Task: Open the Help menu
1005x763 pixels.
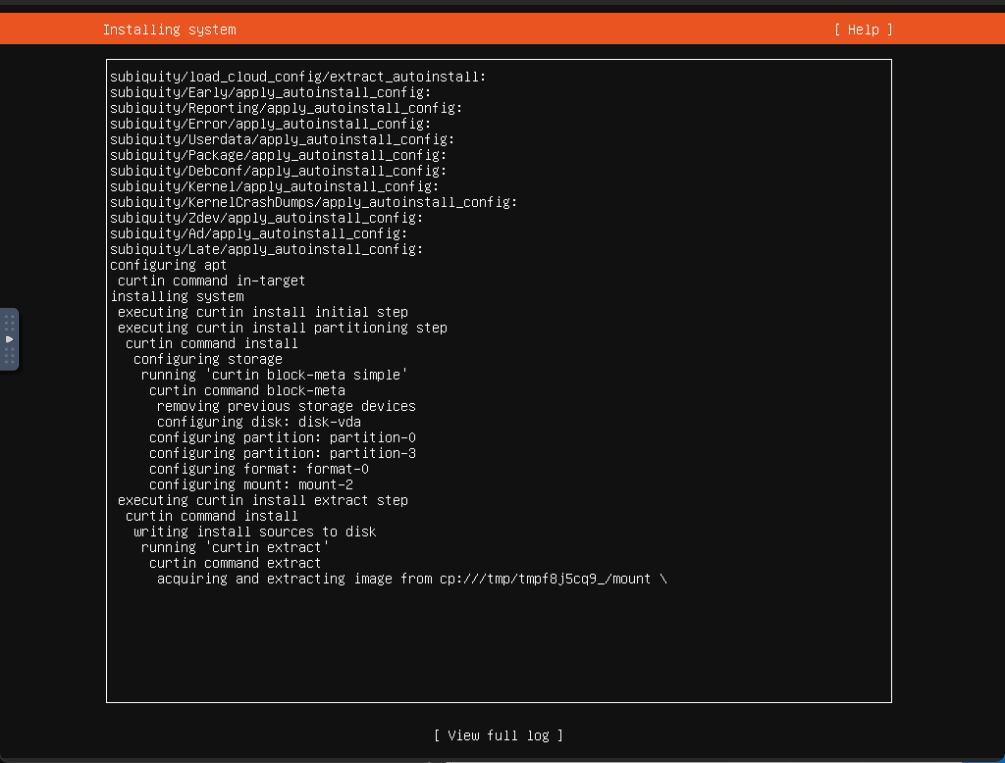Action: (862, 30)
